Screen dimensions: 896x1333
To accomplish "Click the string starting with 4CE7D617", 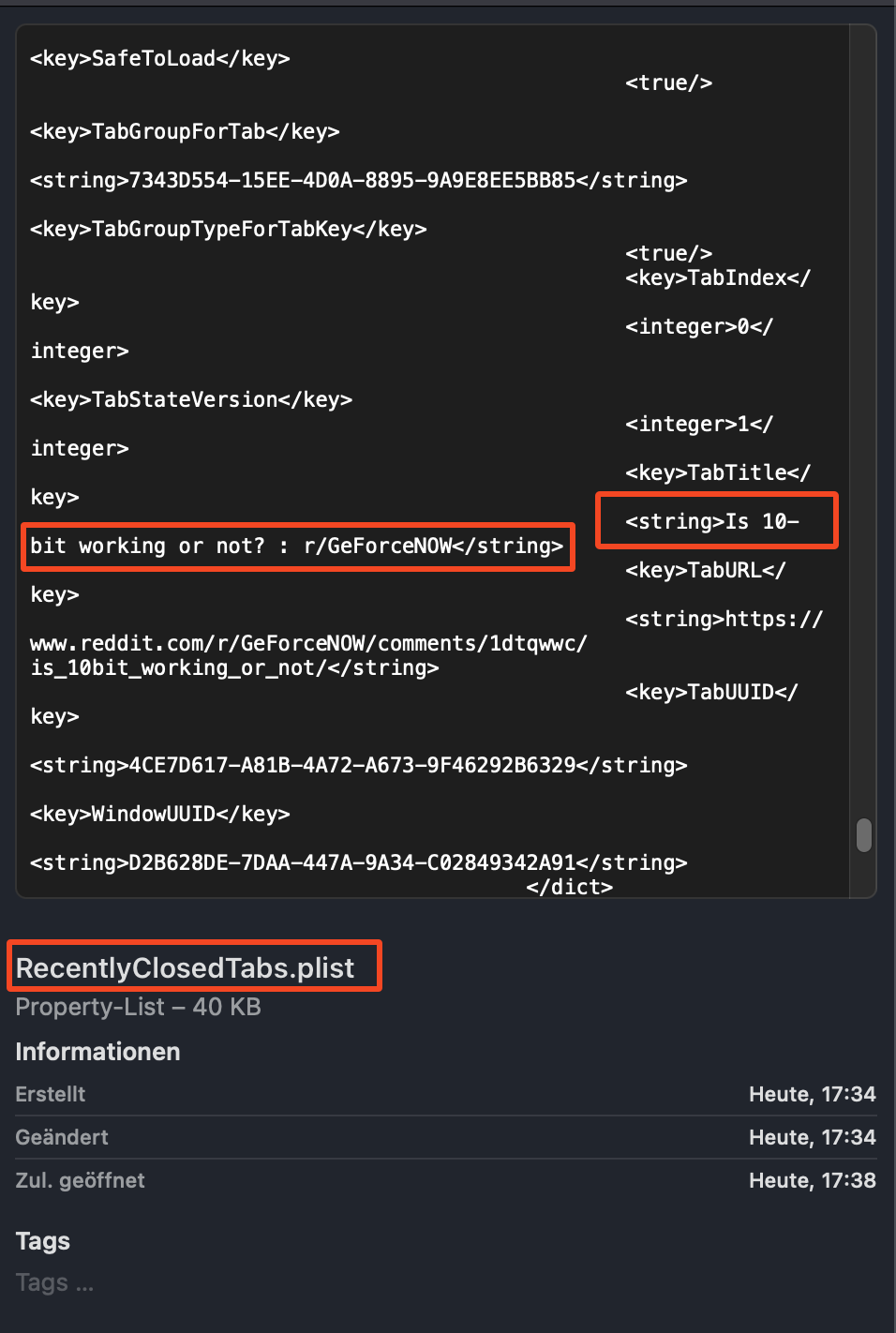I will pos(359,765).
